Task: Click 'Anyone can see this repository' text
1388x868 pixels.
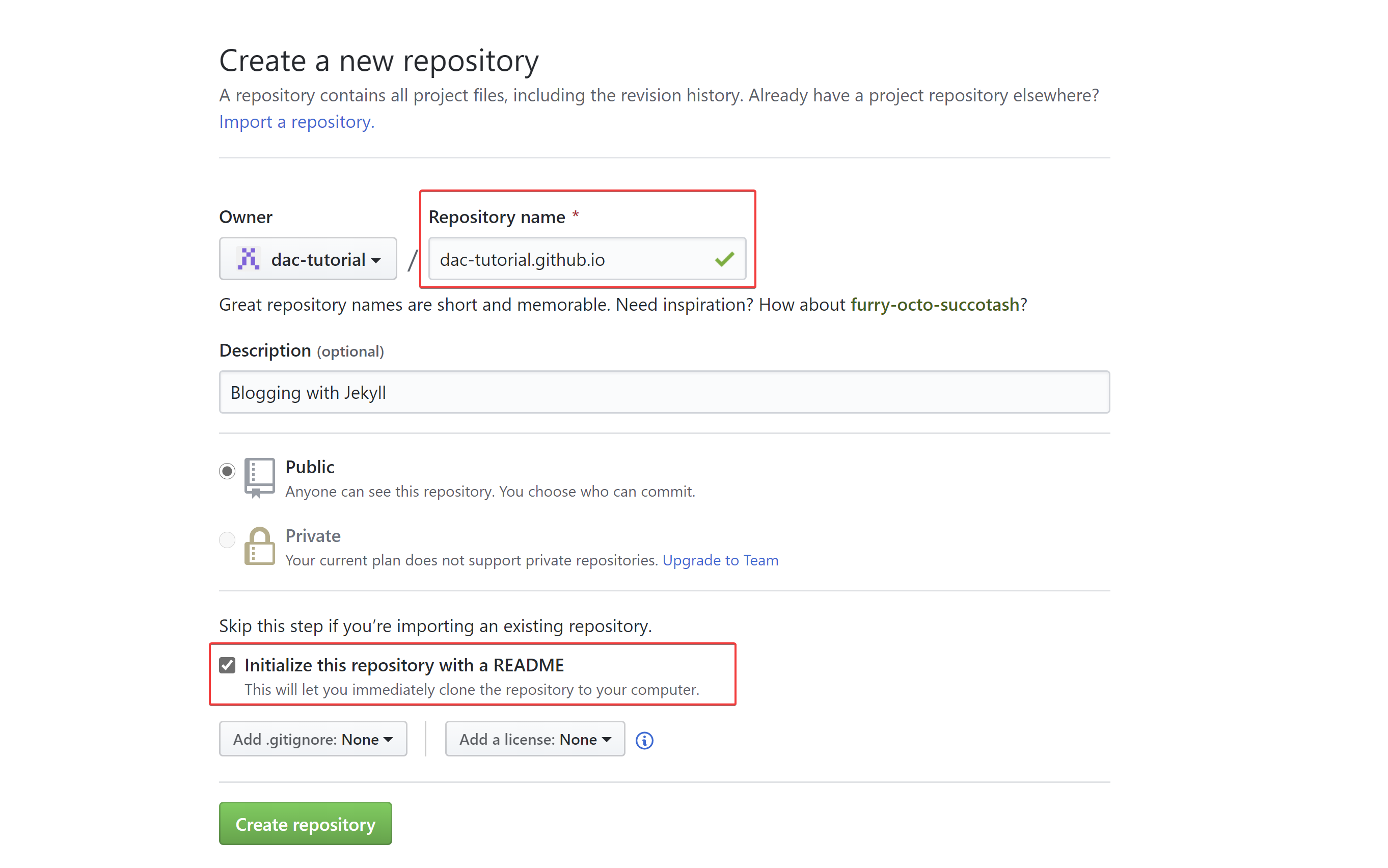Action: point(490,492)
